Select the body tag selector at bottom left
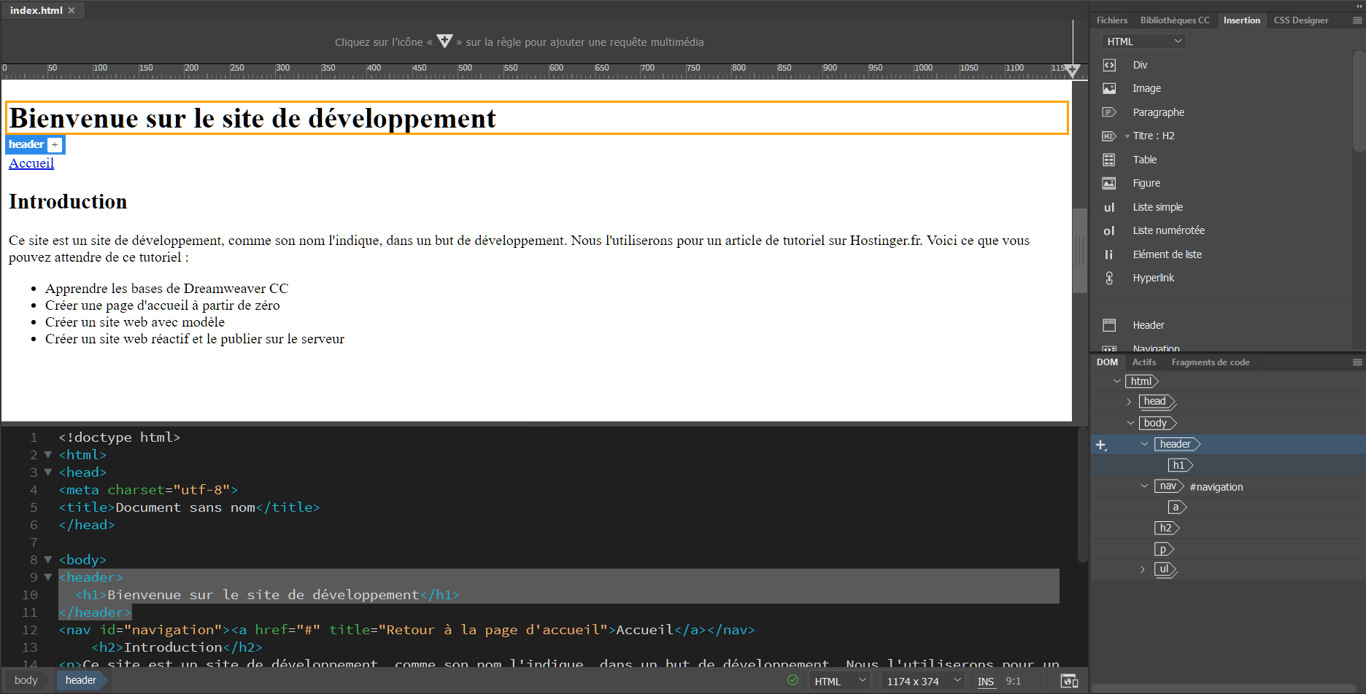 click(26, 680)
